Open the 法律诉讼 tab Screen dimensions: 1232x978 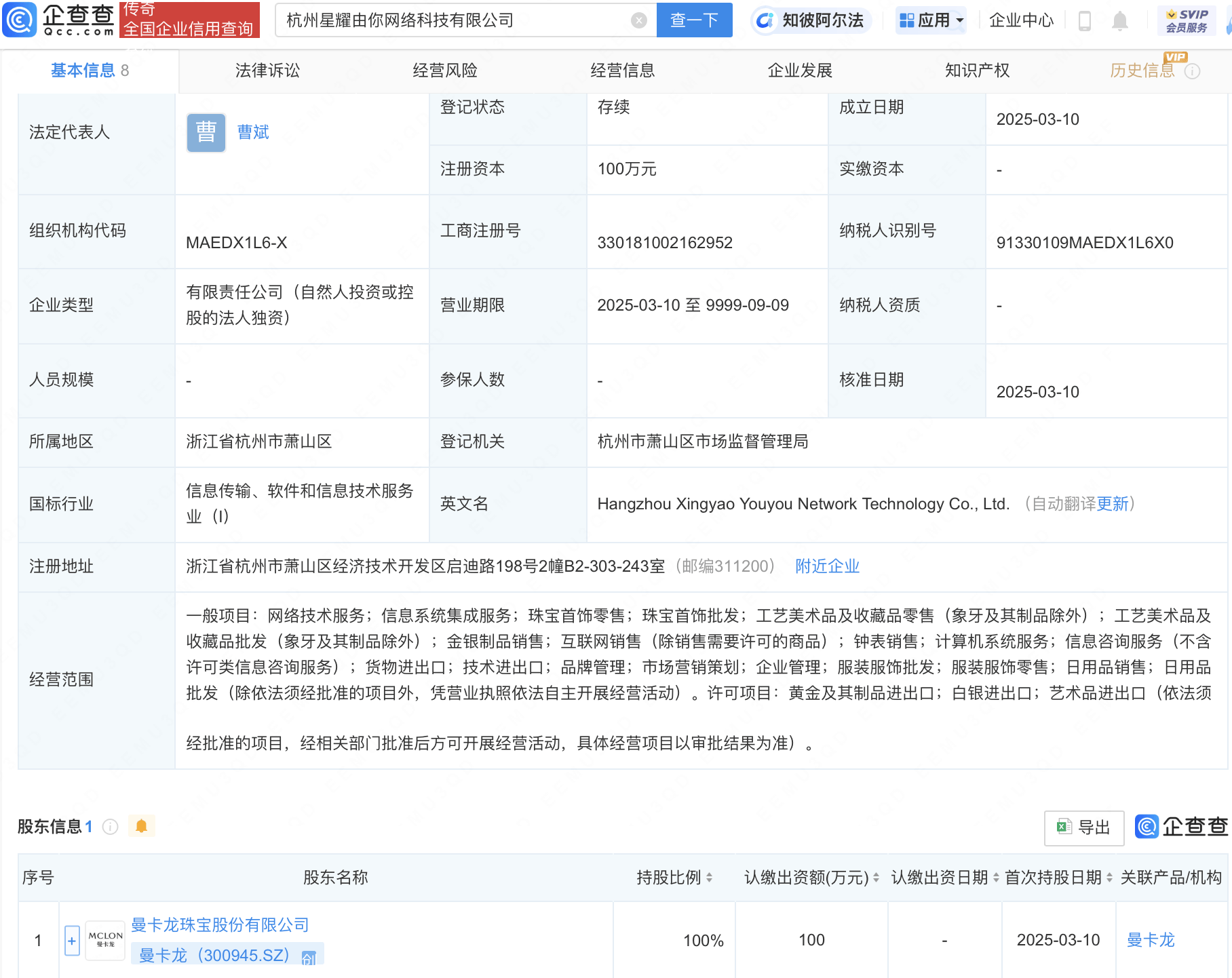point(267,71)
